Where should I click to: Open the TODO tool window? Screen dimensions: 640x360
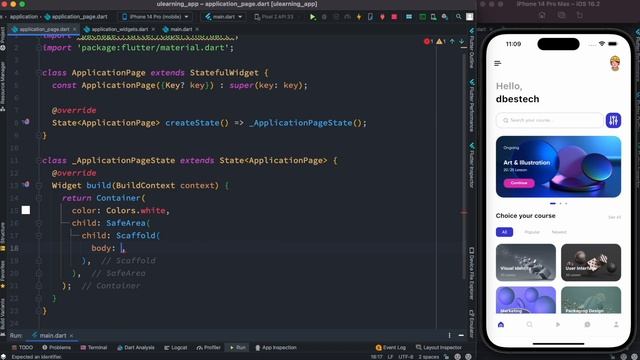(x=22, y=348)
